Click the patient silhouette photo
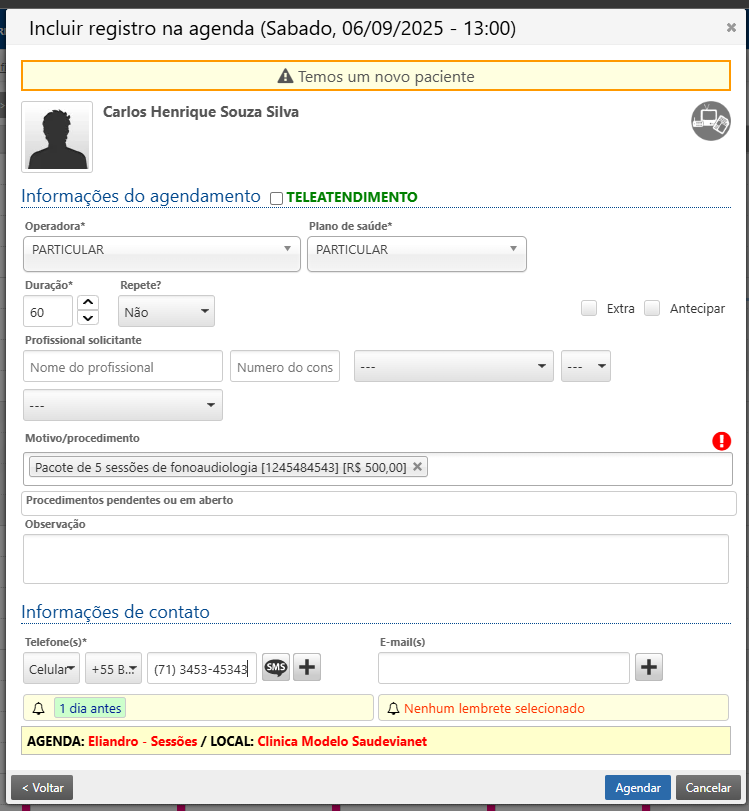 pos(57,137)
